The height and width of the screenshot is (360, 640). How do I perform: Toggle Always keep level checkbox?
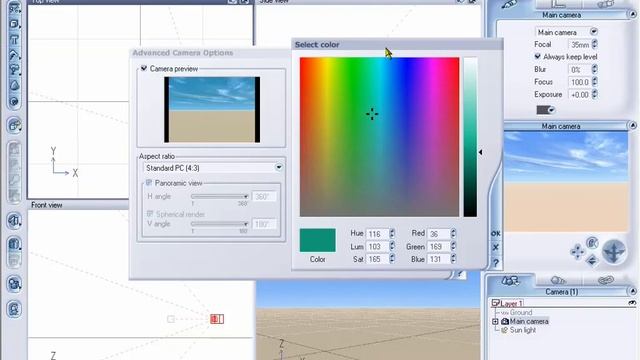(538, 56)
